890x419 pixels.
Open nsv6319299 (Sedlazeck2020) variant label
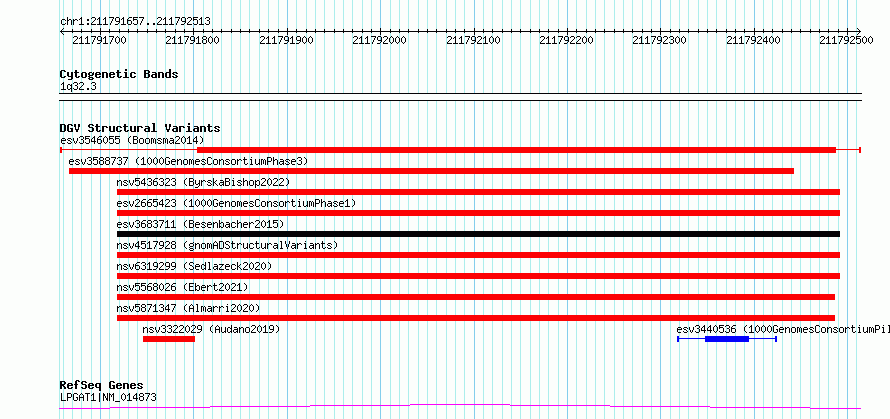click(x=194, y=266)
